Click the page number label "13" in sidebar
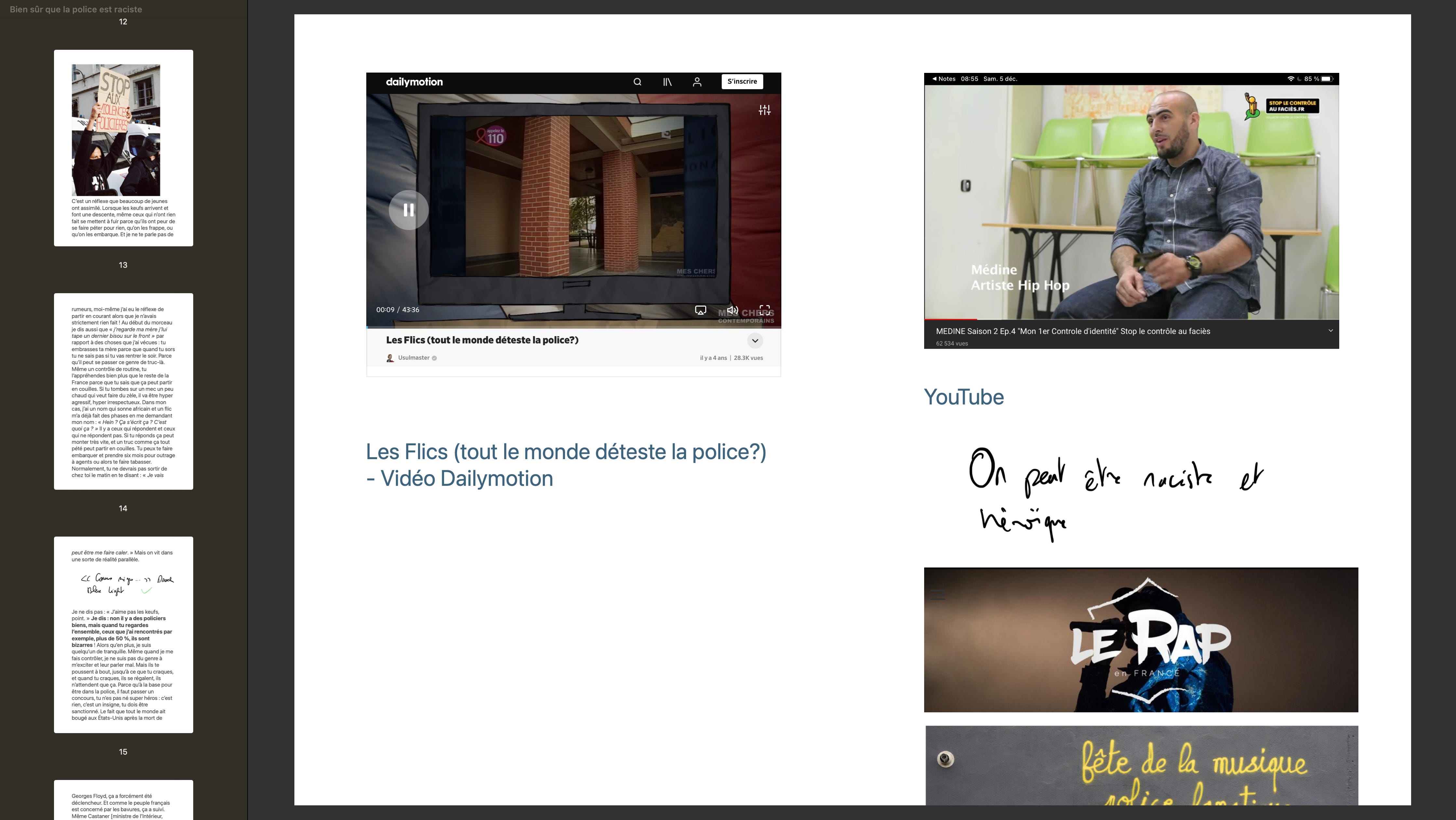Image resolution: width=1456 pixels, height=820 pixels. pyautogui.click(x=123, y=265)
